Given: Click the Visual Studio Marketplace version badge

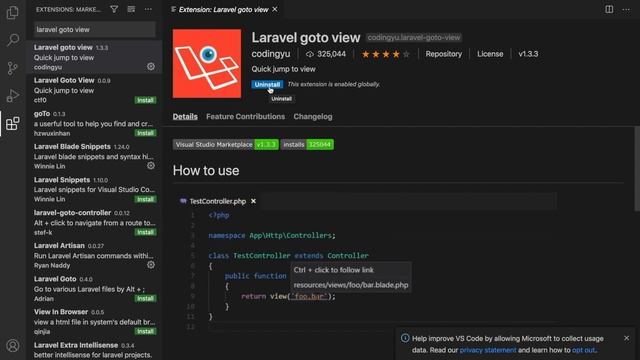Looking at the screenshot, I should [225, 144].
